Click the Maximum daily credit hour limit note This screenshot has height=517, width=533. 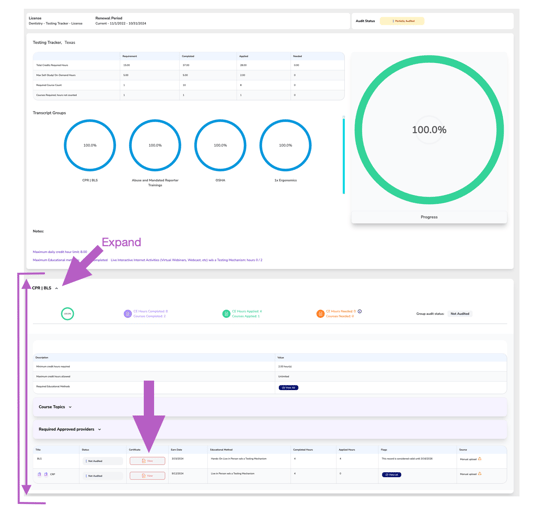(60, 252)
